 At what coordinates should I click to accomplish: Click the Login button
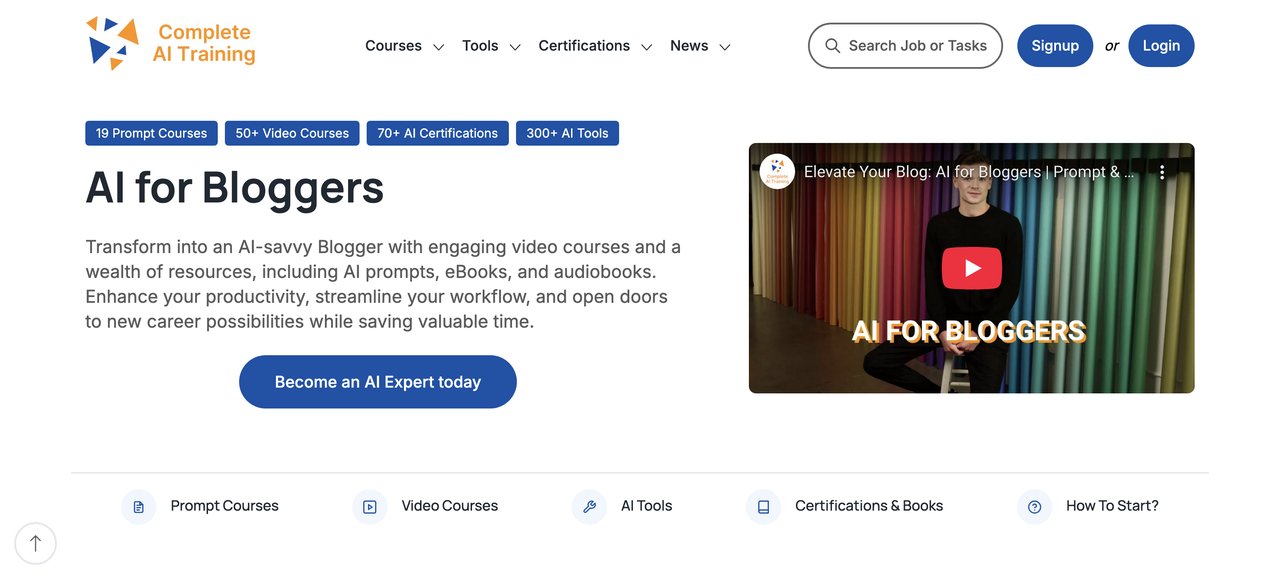[x=1161, y=46]
